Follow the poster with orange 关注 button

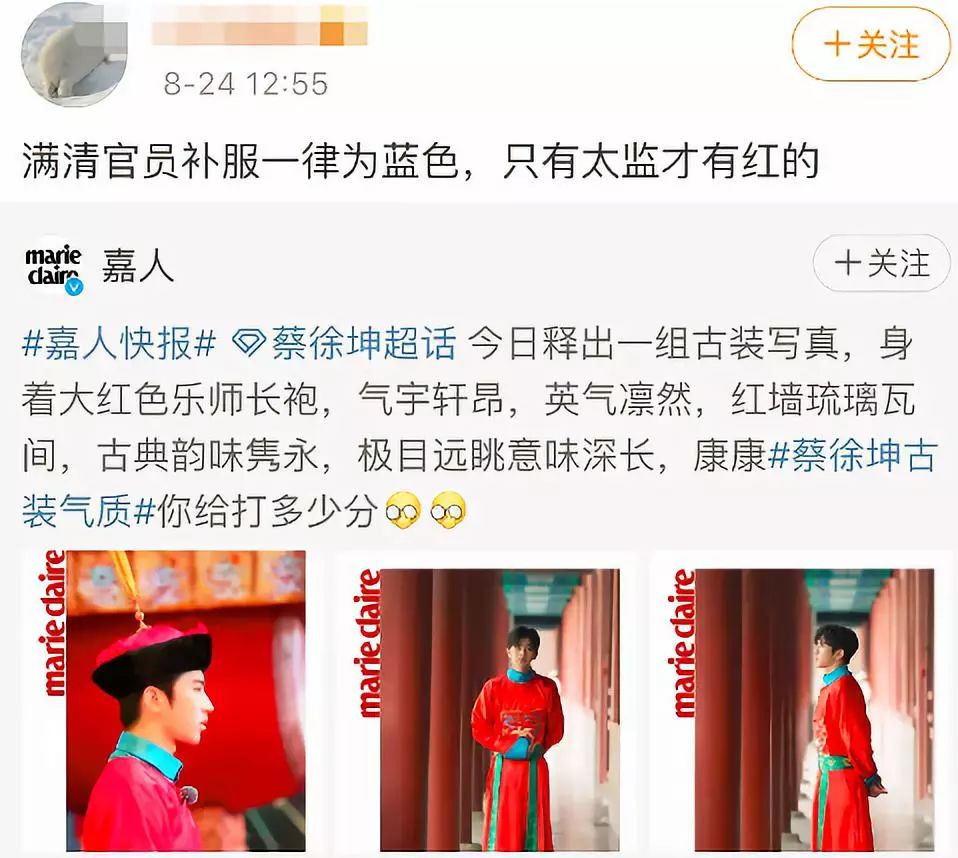point(871,45)
